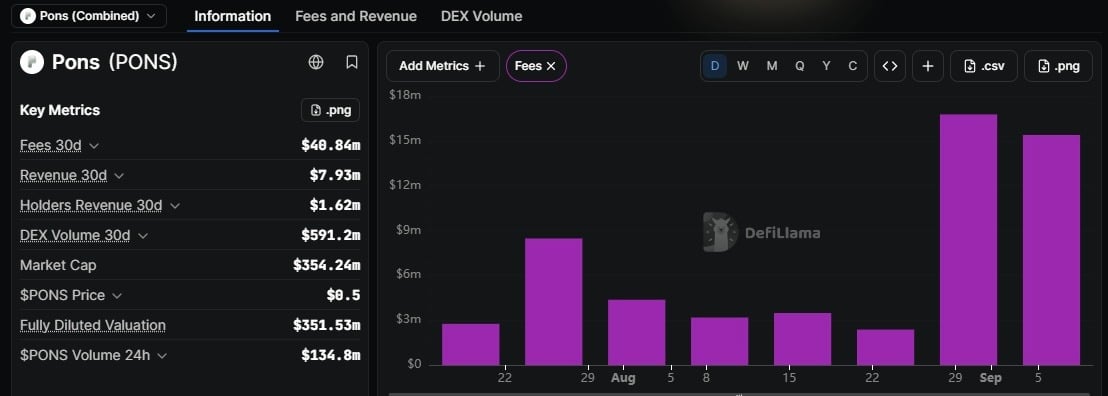
Task: Click the Pons logo next to title
Action: click(32, 62)
